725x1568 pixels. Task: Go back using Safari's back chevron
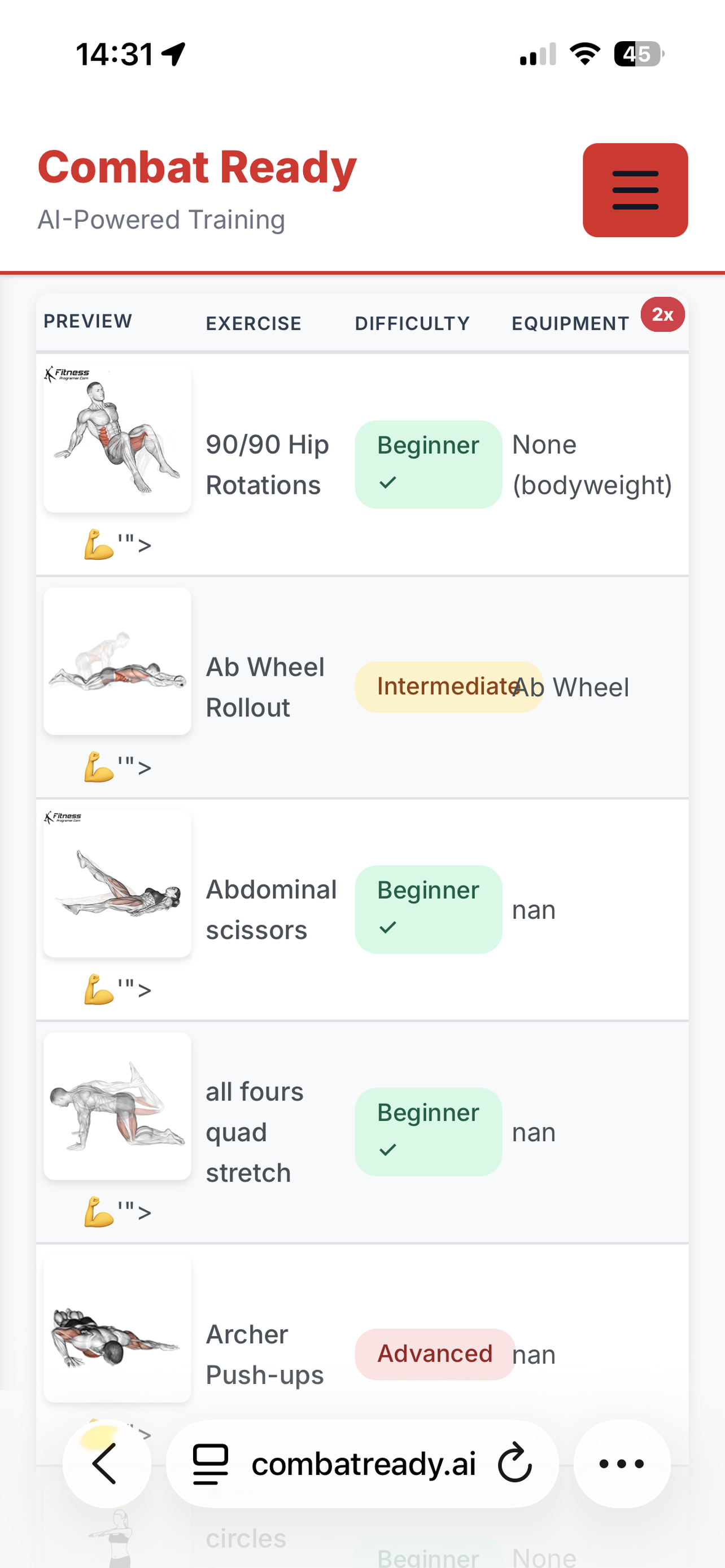pos(106,1464)
